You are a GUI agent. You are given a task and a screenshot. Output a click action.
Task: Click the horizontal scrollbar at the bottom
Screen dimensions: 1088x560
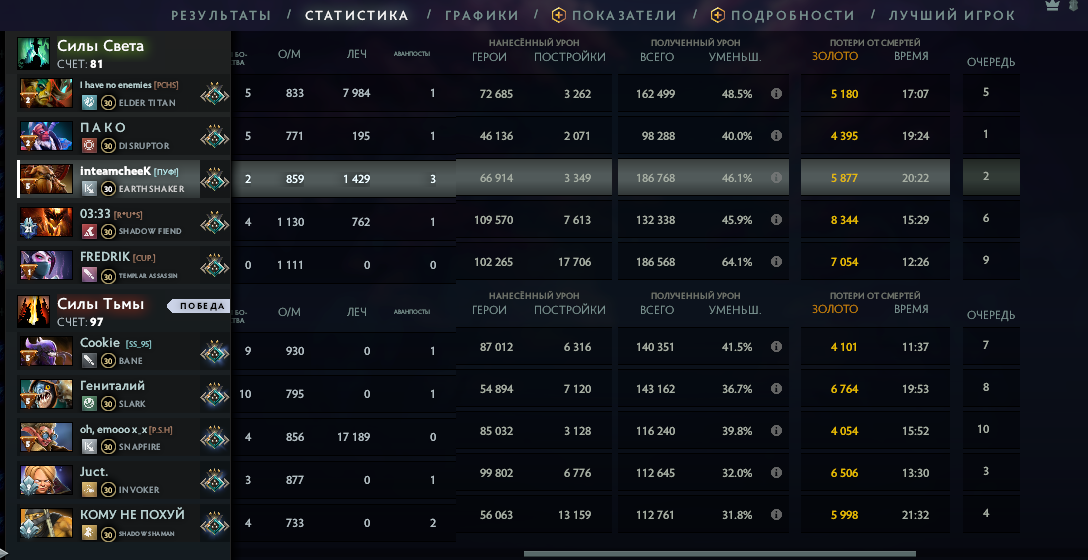[720, 554]
